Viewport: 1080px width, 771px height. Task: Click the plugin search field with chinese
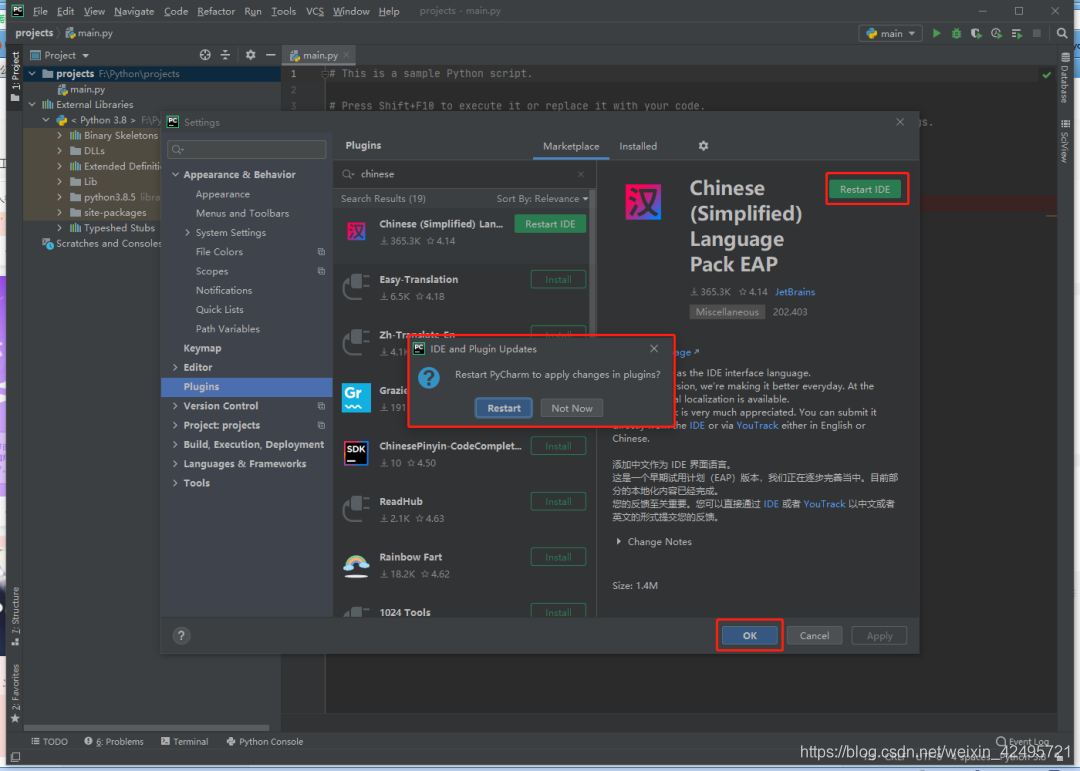464,174
